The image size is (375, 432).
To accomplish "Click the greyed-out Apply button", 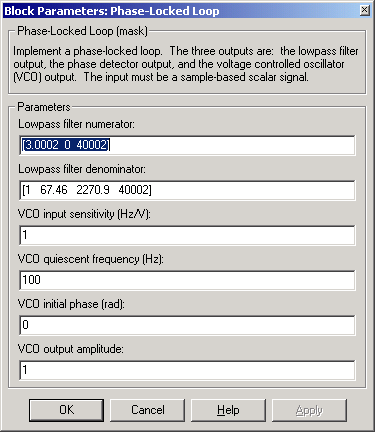I will [309, 410].
